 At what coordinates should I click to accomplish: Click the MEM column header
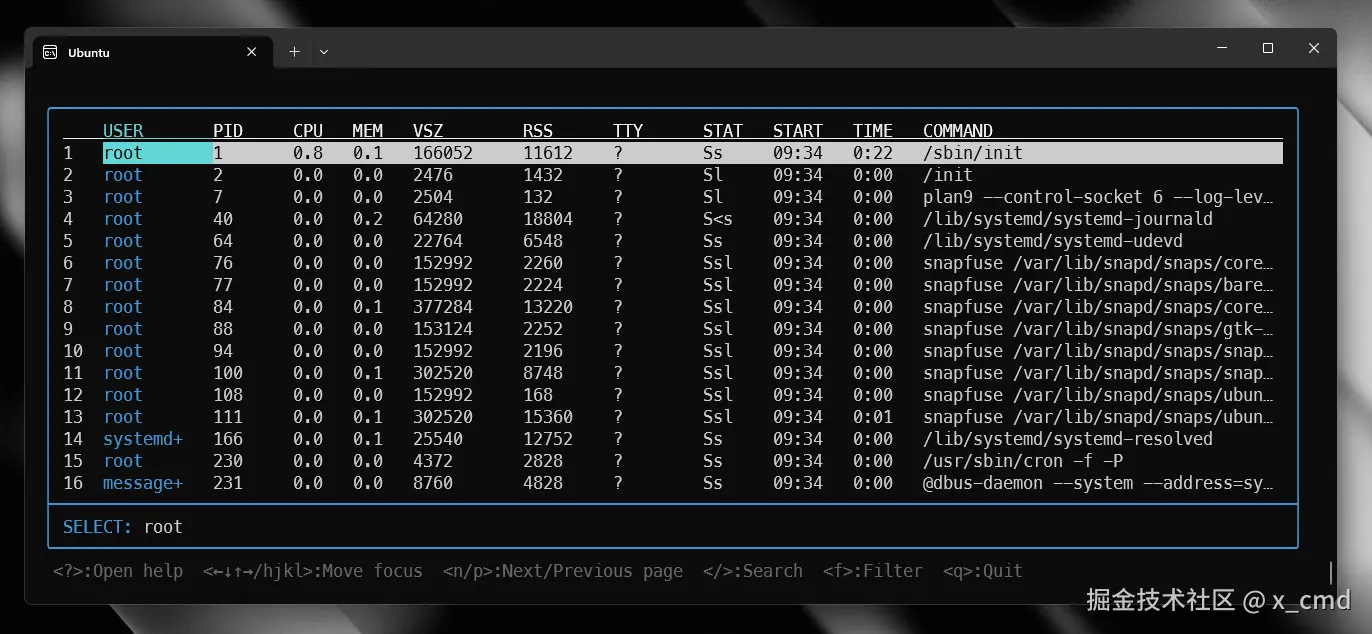[368, 131]
